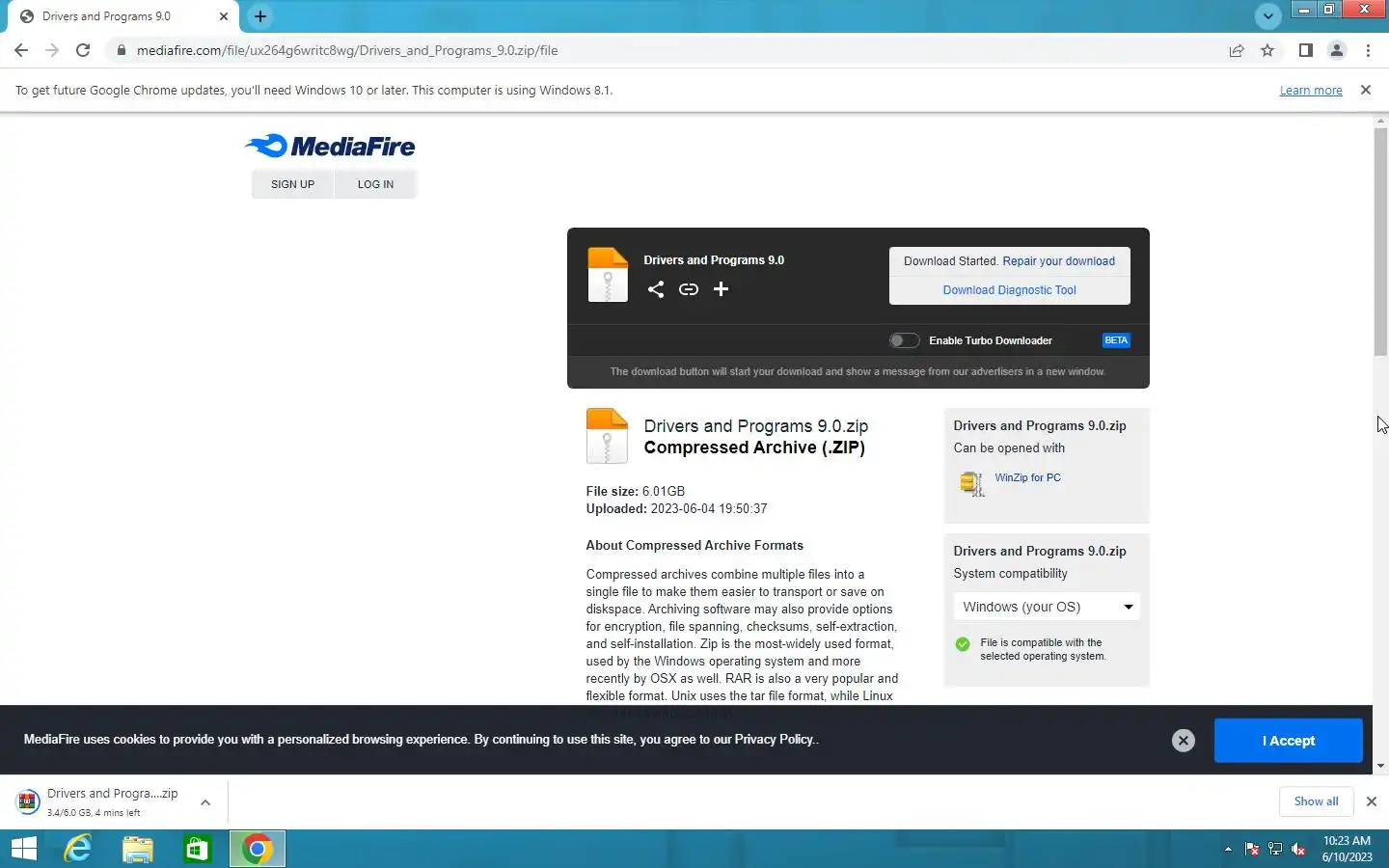1389x868 pixels.
Task: Click the share this page icon in address bar
Action: (1237, 50)
